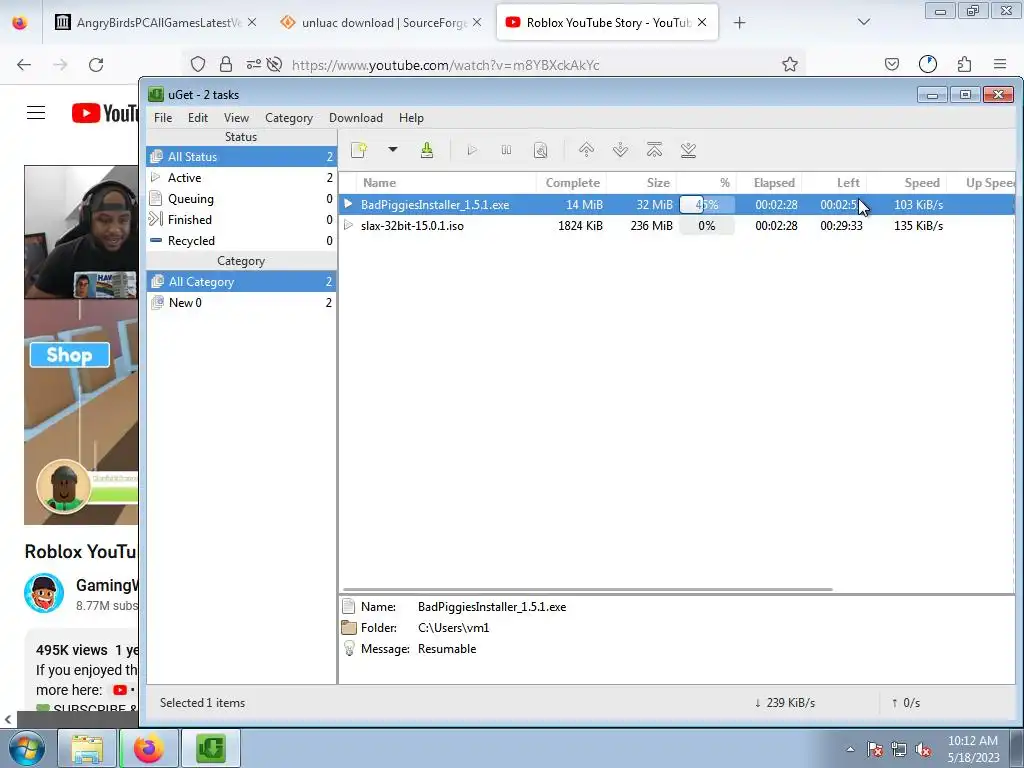Select the New 0 category
1024x768 pixels.
coord(242,302)
